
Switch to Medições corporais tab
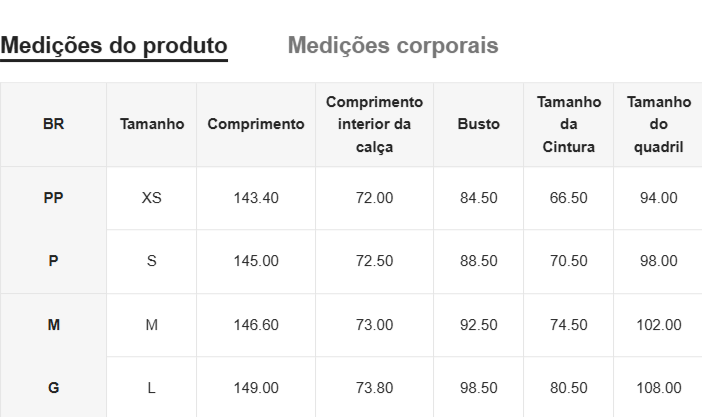392,45
